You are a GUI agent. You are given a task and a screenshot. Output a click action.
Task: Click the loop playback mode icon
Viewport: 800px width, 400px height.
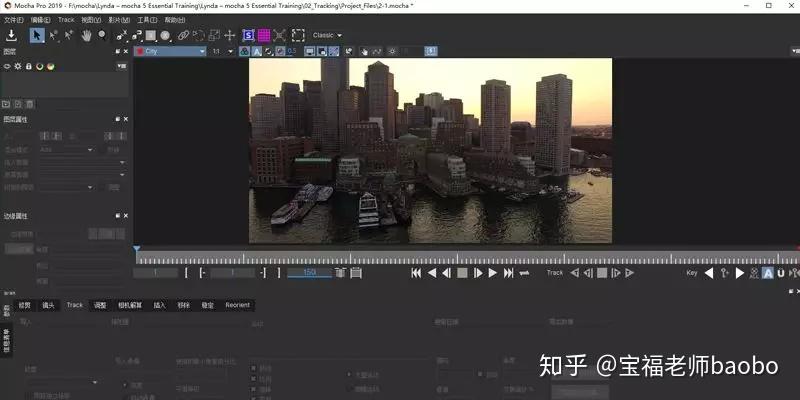point(524,273)
